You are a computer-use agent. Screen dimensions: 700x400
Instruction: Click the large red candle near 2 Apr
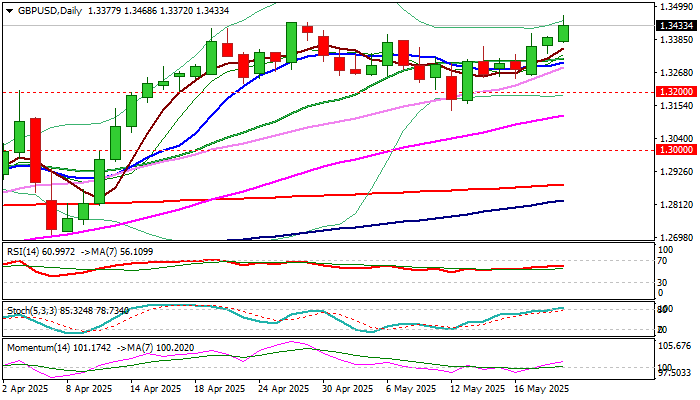pos(35,150)
